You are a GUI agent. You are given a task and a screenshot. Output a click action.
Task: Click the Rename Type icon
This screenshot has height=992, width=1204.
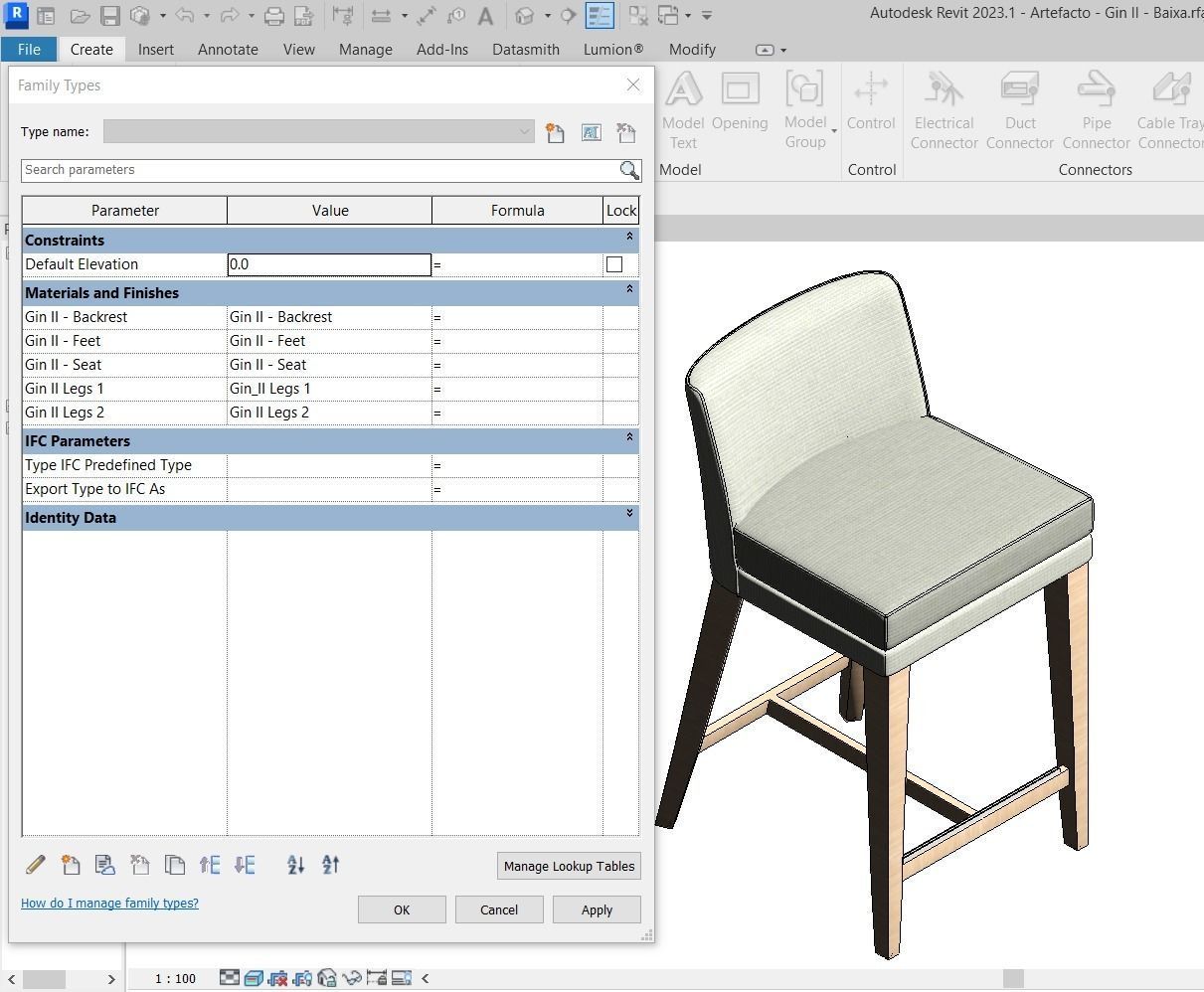[592, 132]
